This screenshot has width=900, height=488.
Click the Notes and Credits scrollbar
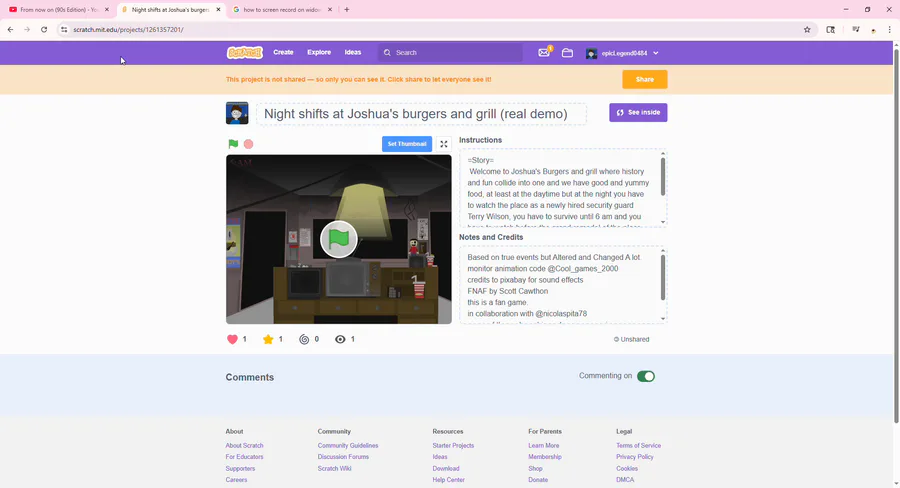[x=663, y=277]
